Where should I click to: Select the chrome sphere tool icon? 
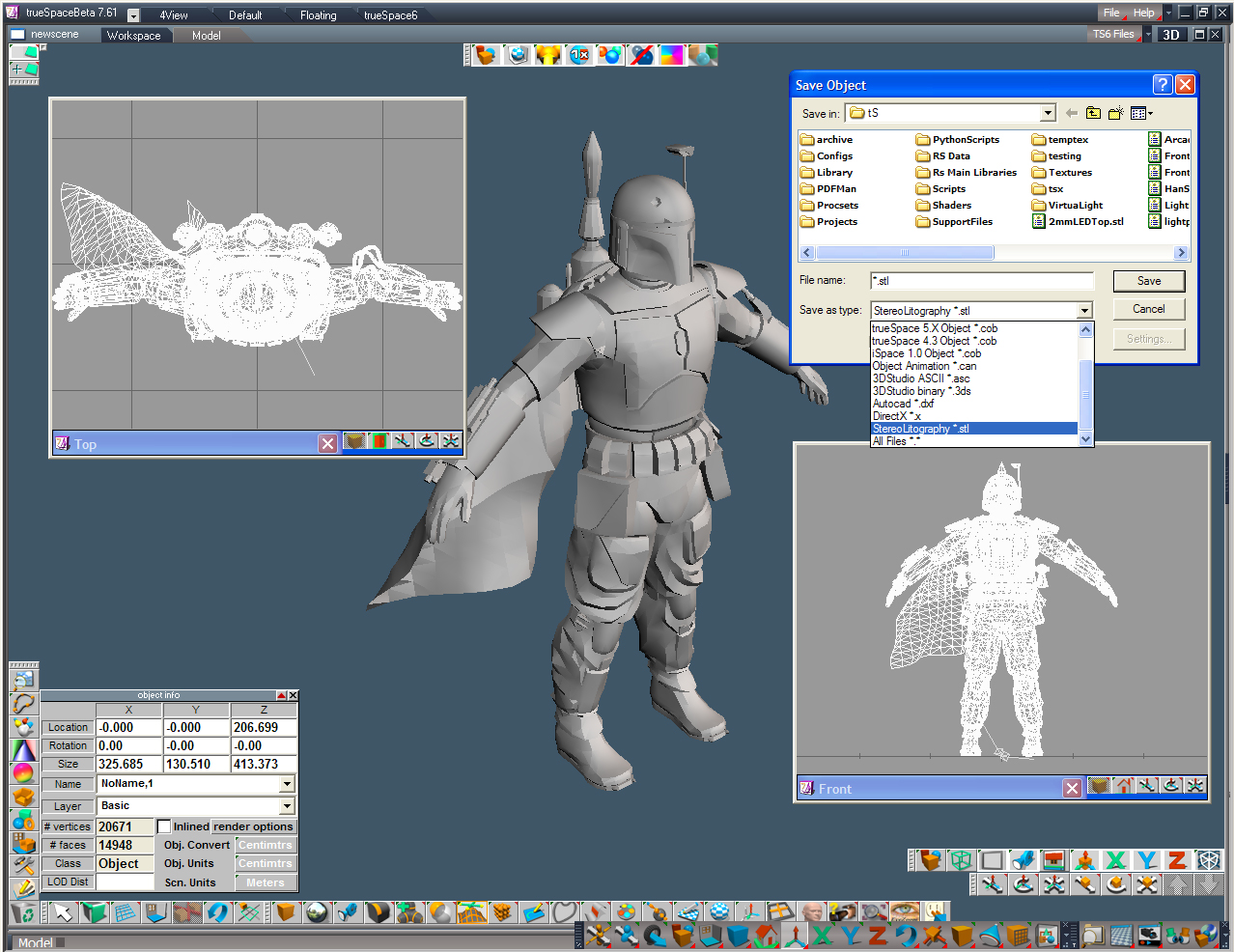(316, 912)
